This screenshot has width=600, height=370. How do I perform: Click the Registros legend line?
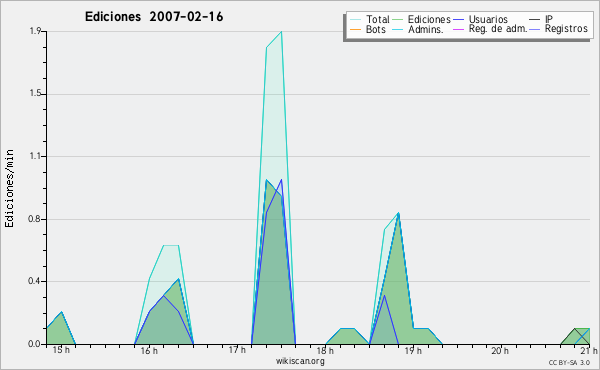click(x=535, y=29)
